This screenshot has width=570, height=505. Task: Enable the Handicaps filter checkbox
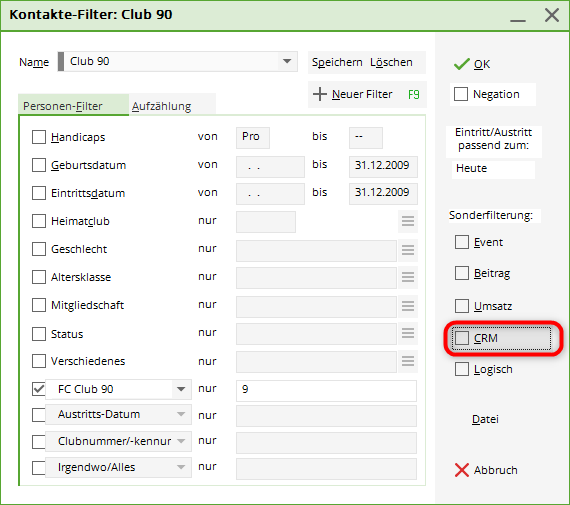[39, 137]
